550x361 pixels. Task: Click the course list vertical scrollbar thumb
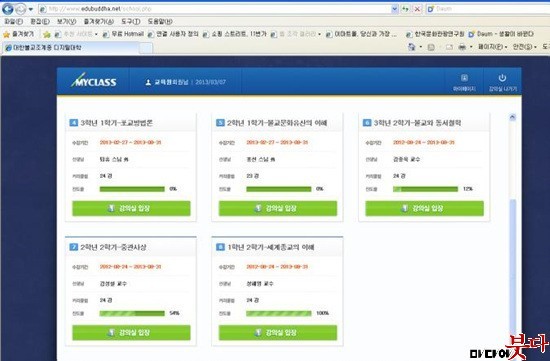pyautogui.click(x=512, y=267)
